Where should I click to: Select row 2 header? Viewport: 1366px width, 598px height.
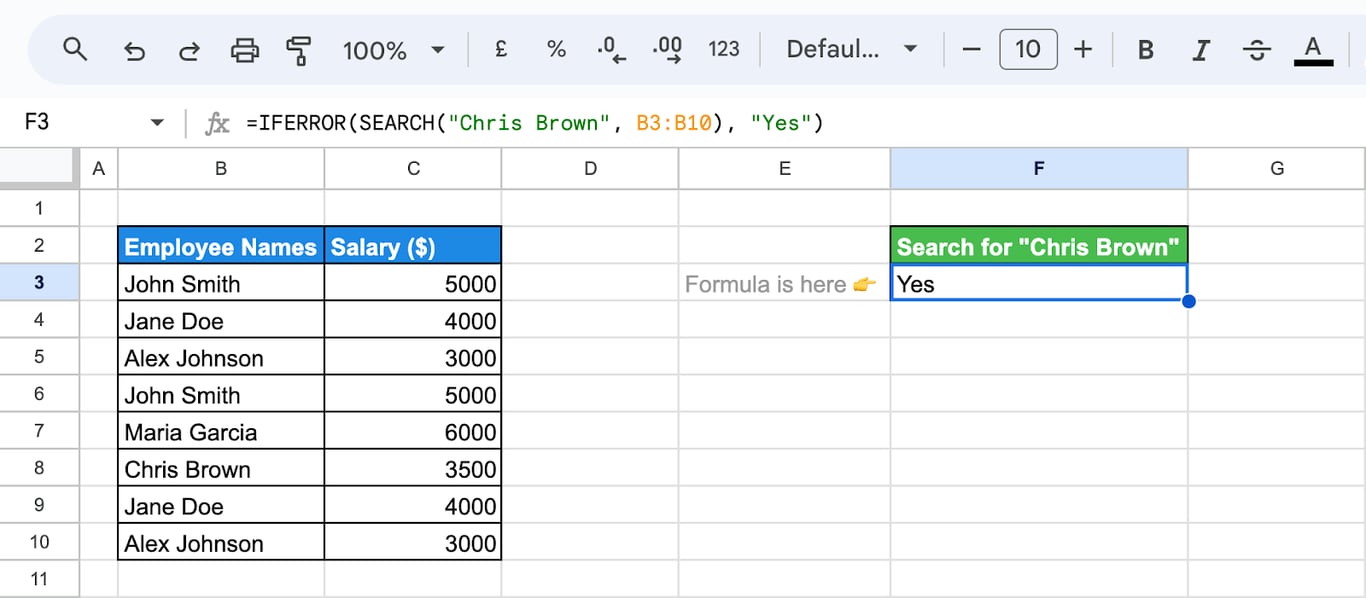[39, 245]
